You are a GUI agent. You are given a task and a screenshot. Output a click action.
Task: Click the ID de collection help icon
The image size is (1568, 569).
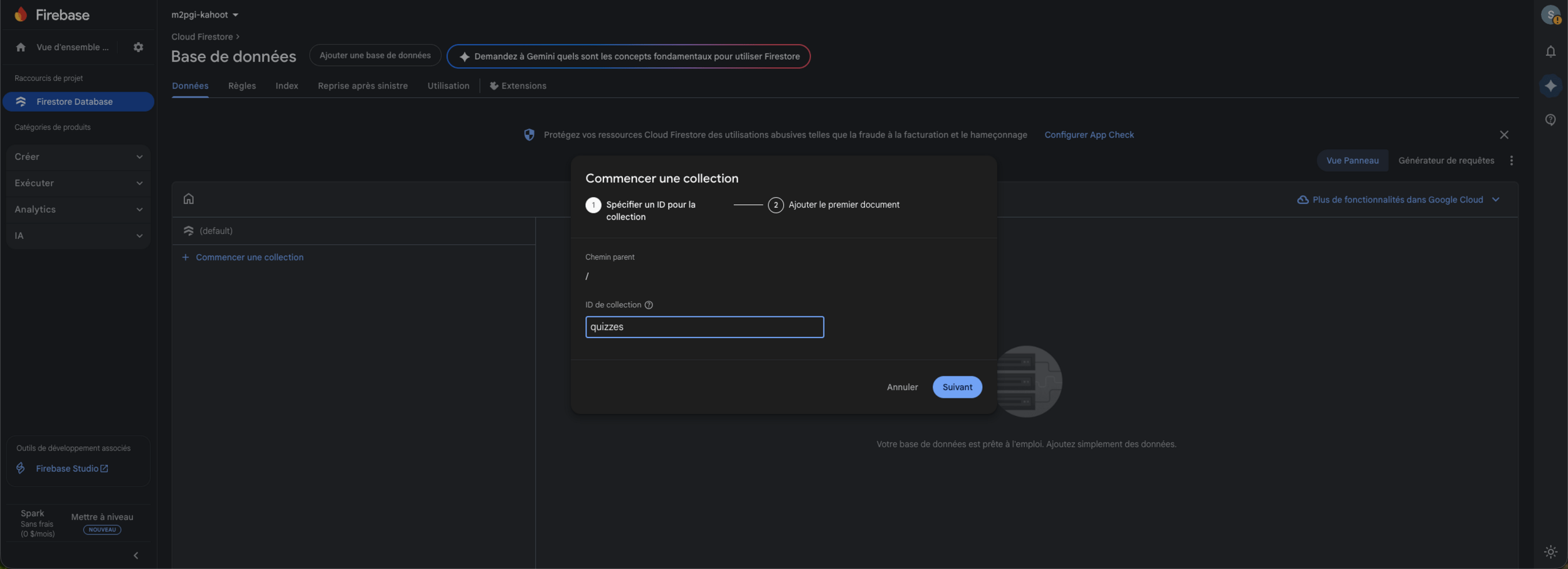[649, 305]
